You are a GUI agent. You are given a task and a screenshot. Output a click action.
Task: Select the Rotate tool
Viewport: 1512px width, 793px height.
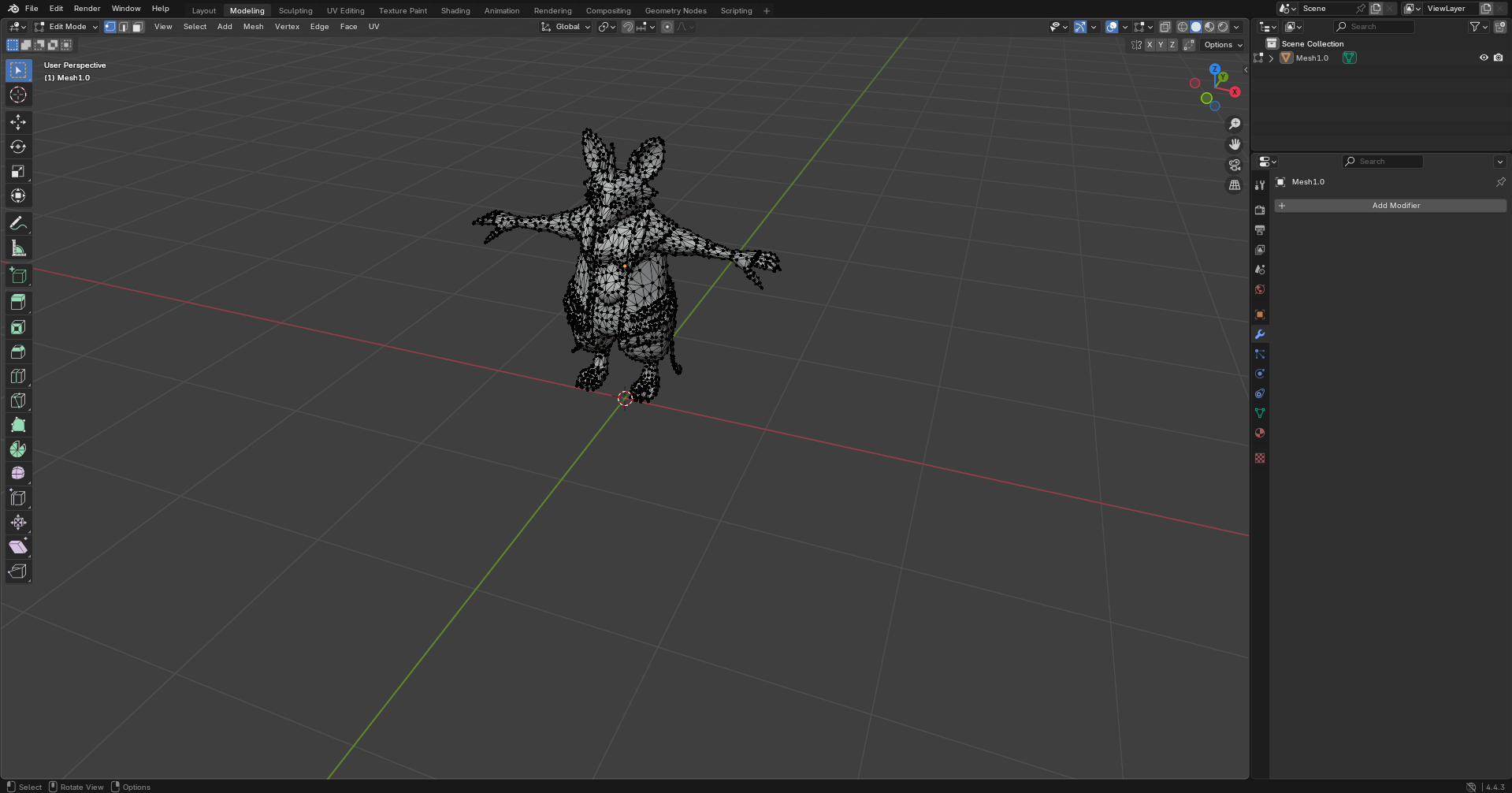click(x=18, y=147)
